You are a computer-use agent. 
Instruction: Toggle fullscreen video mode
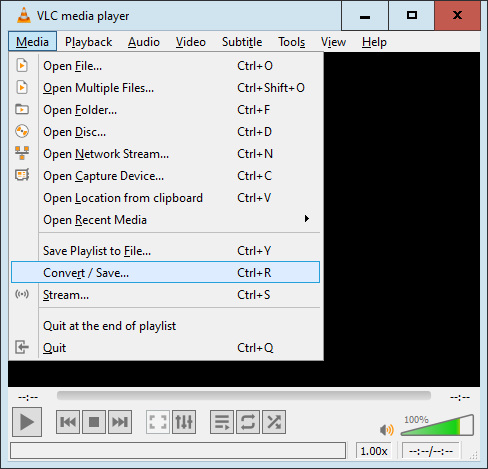(x=158, y=422)
